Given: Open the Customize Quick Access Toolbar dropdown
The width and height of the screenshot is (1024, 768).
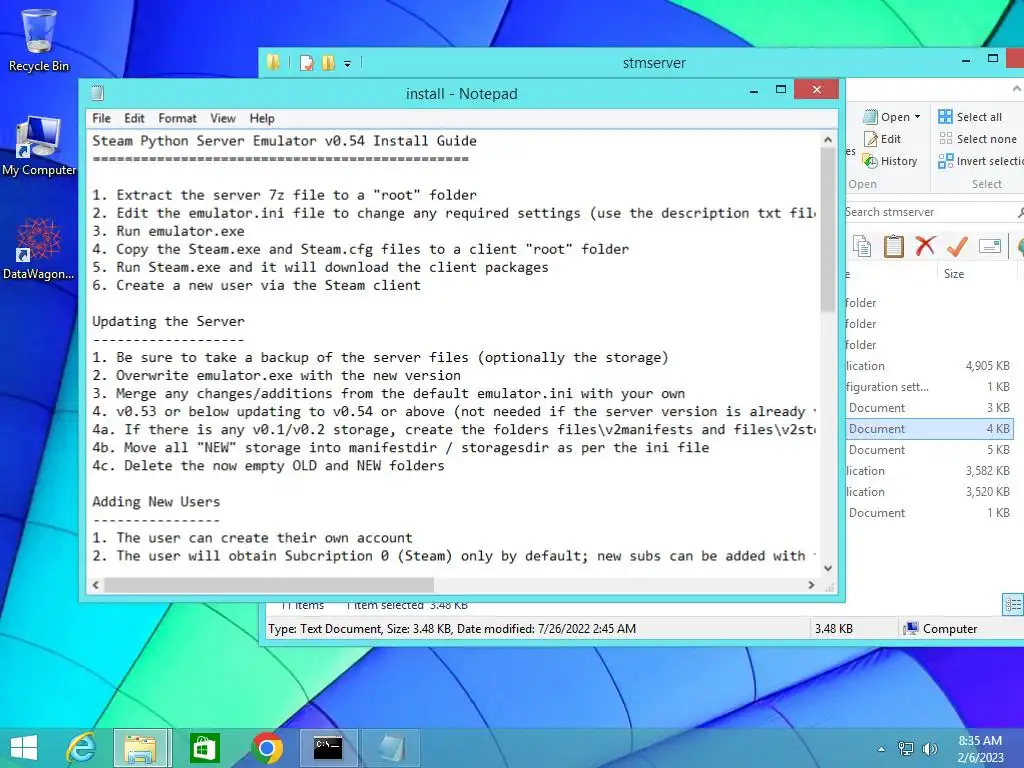Looking at the screenshot, I should 347,64.
